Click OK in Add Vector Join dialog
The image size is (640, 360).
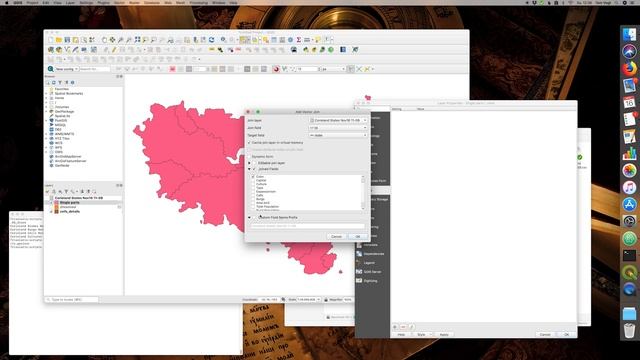(358, 237)
